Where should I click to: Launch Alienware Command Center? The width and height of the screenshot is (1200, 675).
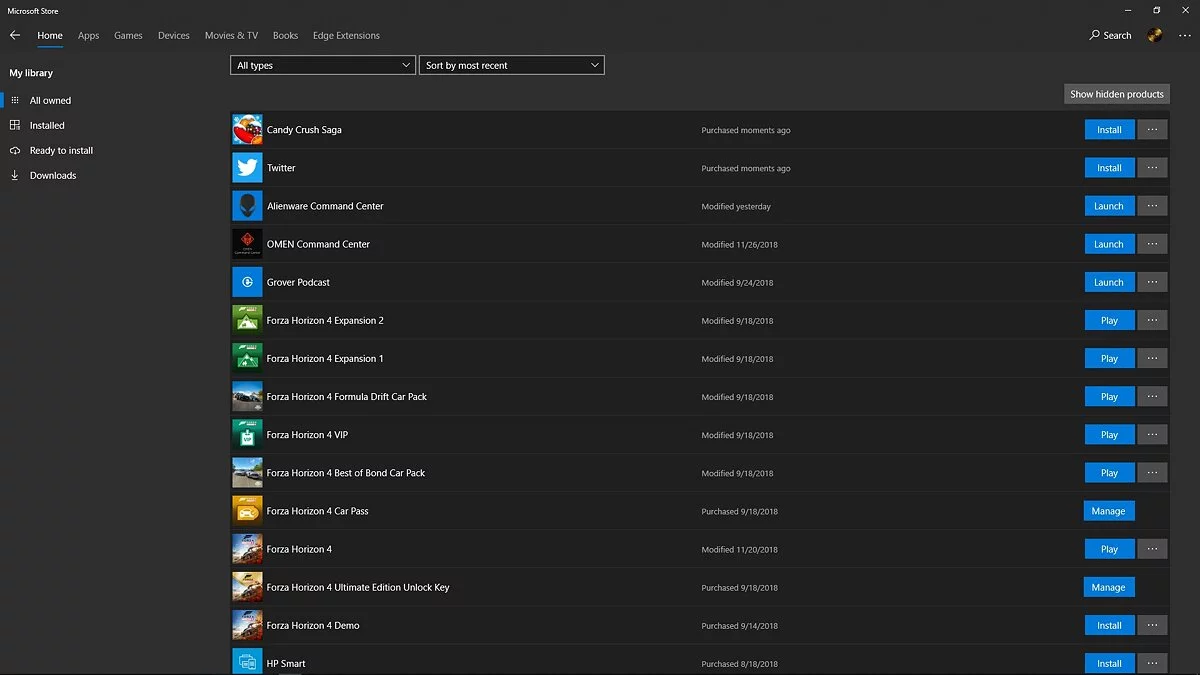[1109, 206]
